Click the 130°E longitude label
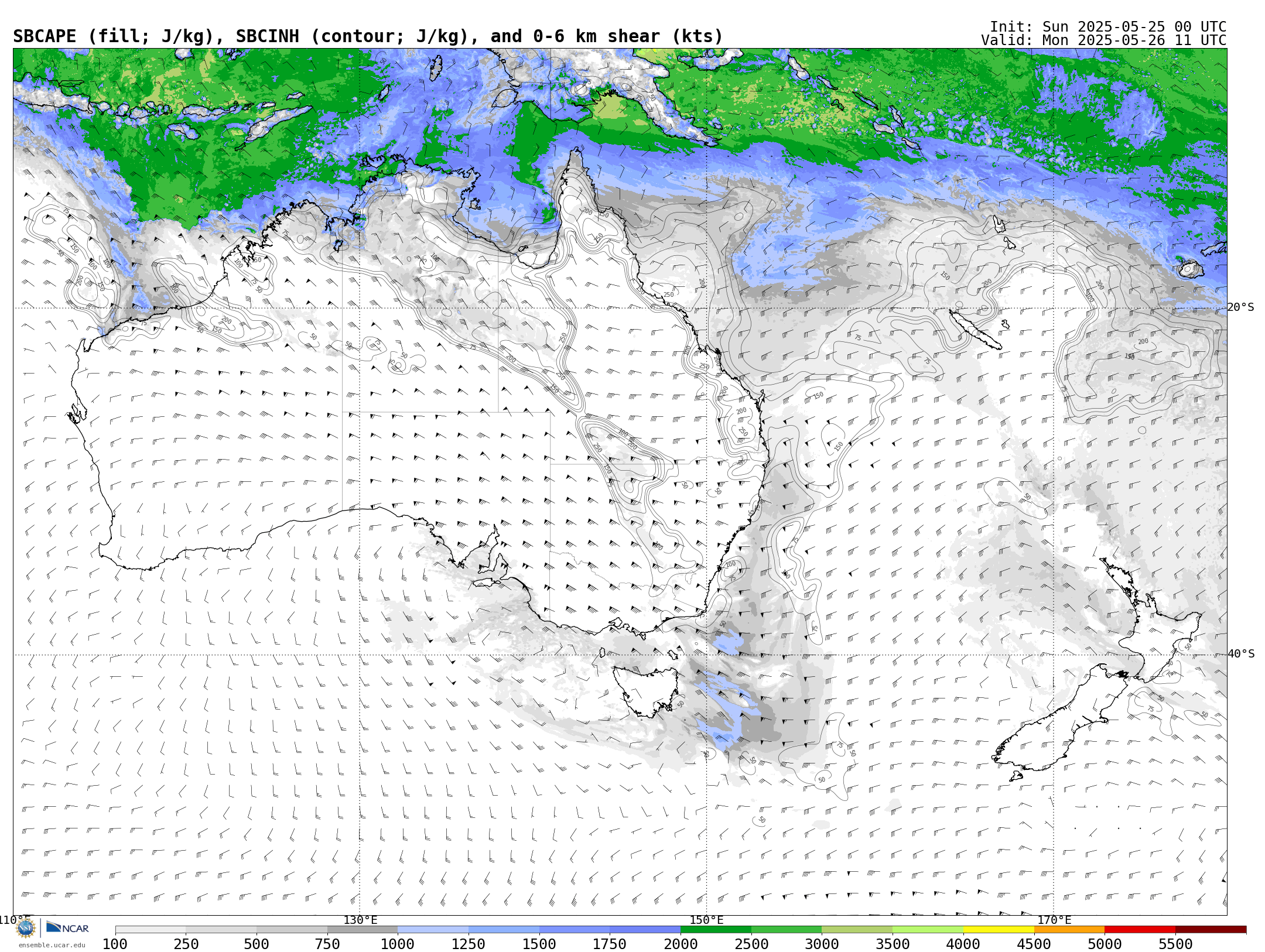Screen dimensions: 1265x952 (x=360, y=920)
